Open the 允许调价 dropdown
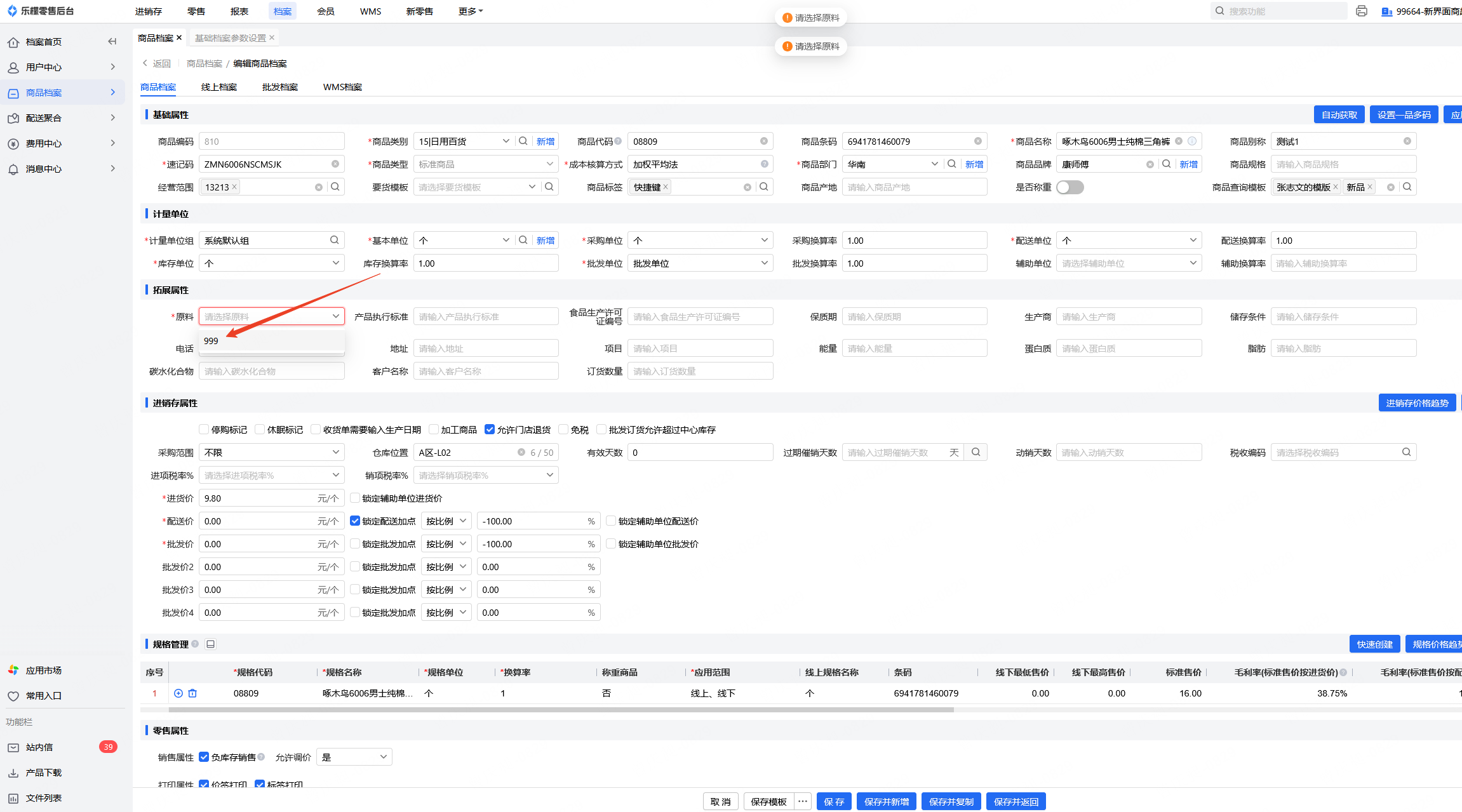 (354, 757)
